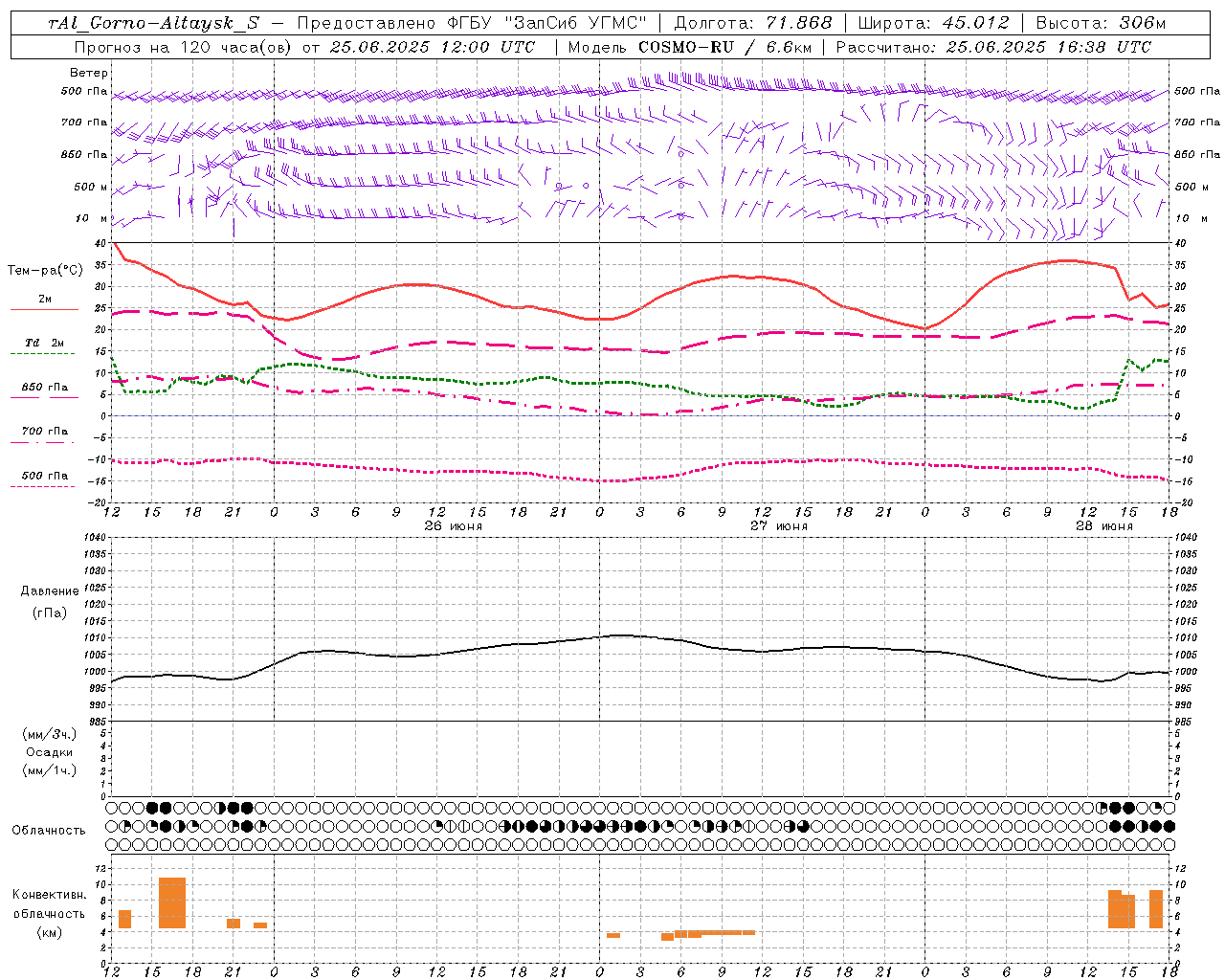Click the station title rAl_Gorno-Altaysk_S
Image resolution: width=1225 pixels, height=980 pixels.
click(153, 23)
